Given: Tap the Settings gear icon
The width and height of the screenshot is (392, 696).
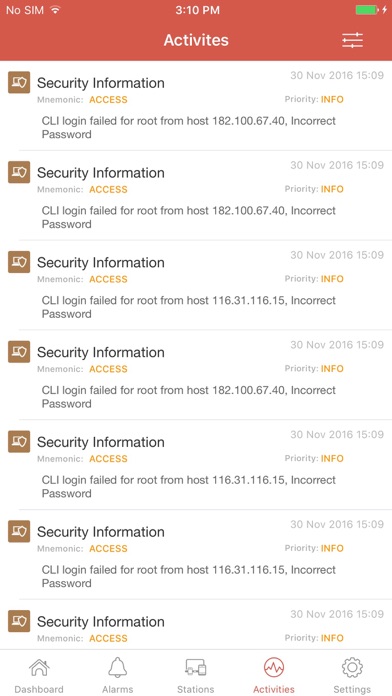Looking at the screenshot, I should click(x=352, y=668).
